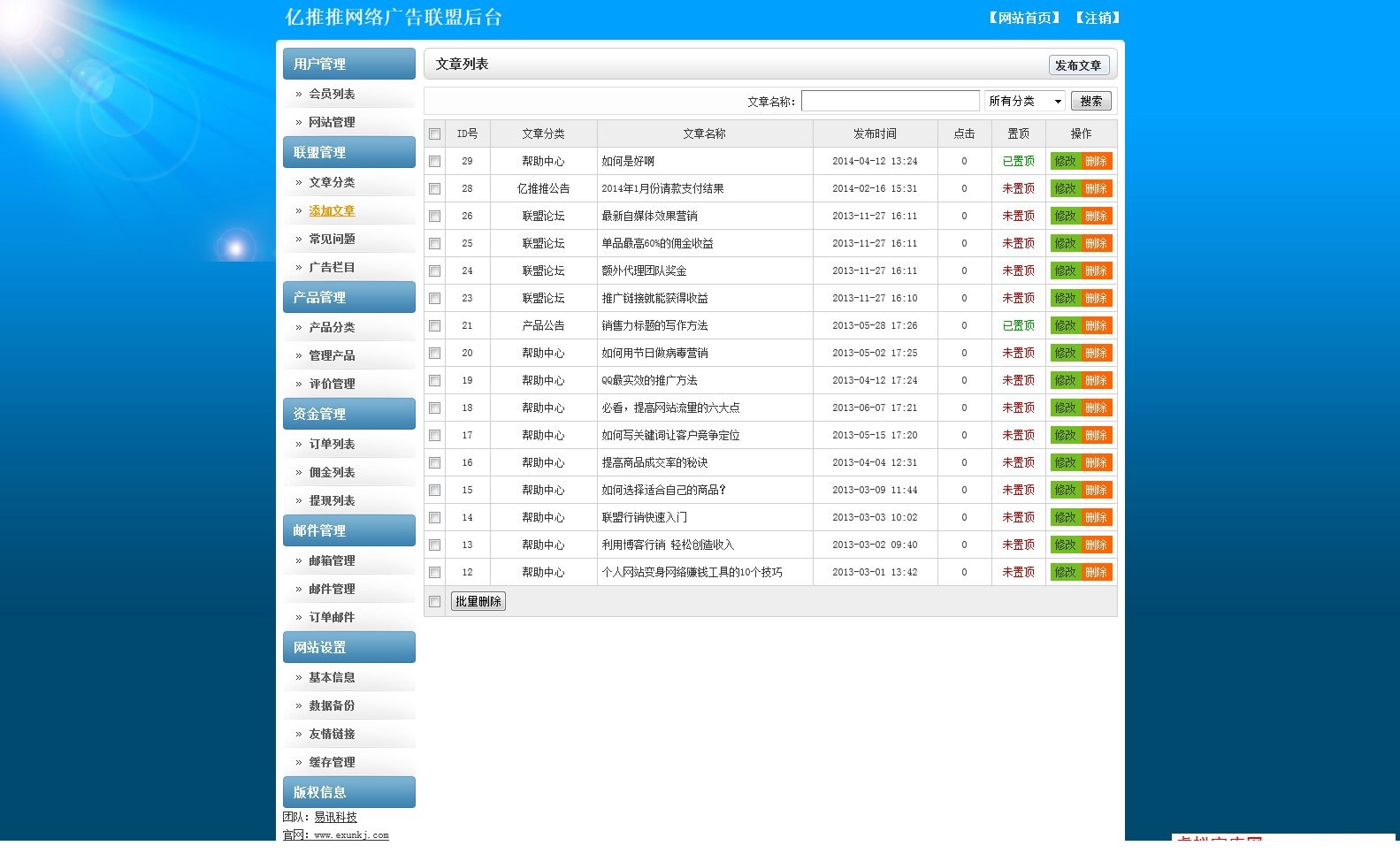Click 发布文章 button
Viewport: 1400px width, 861px height.
(x=1078, y=65)
